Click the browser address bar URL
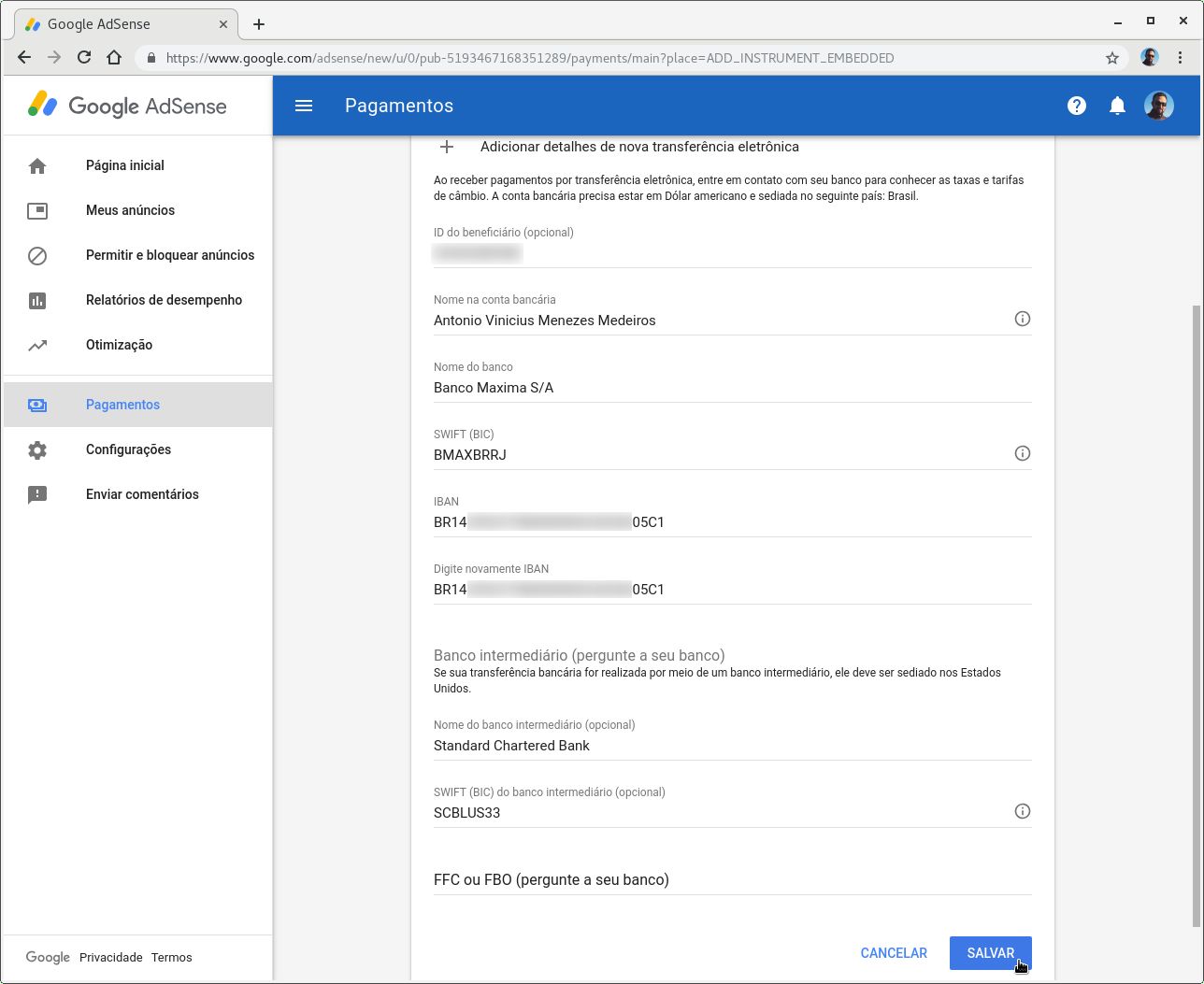Screen dimensions: 1204x984 tap(530, 58)
